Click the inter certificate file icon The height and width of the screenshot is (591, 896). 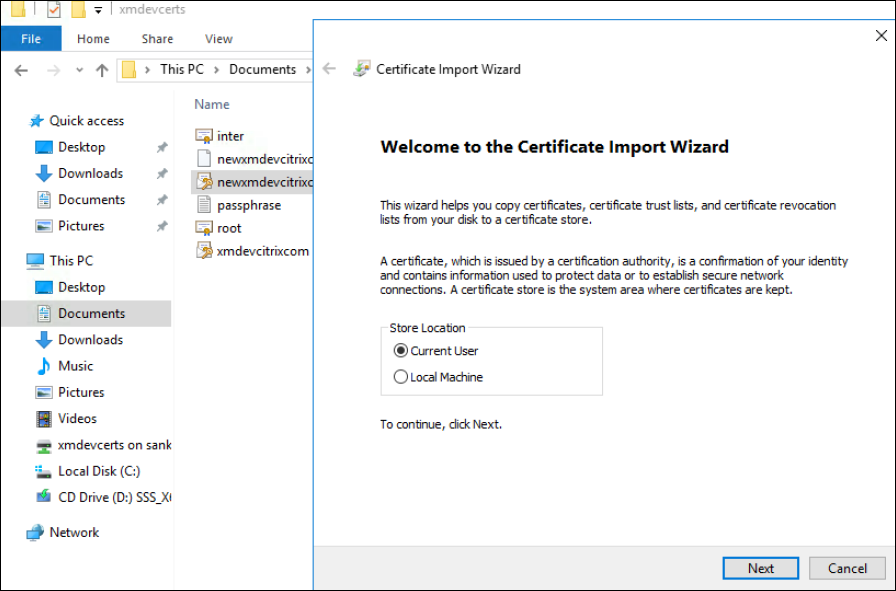point(203,136)
